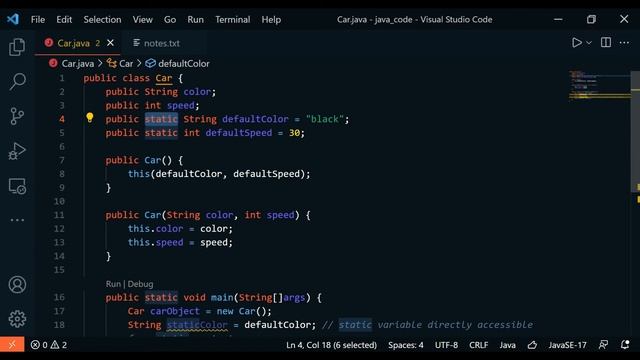Open the Terminal menu
Screen dimensions: 640x360
coord(233,20)
